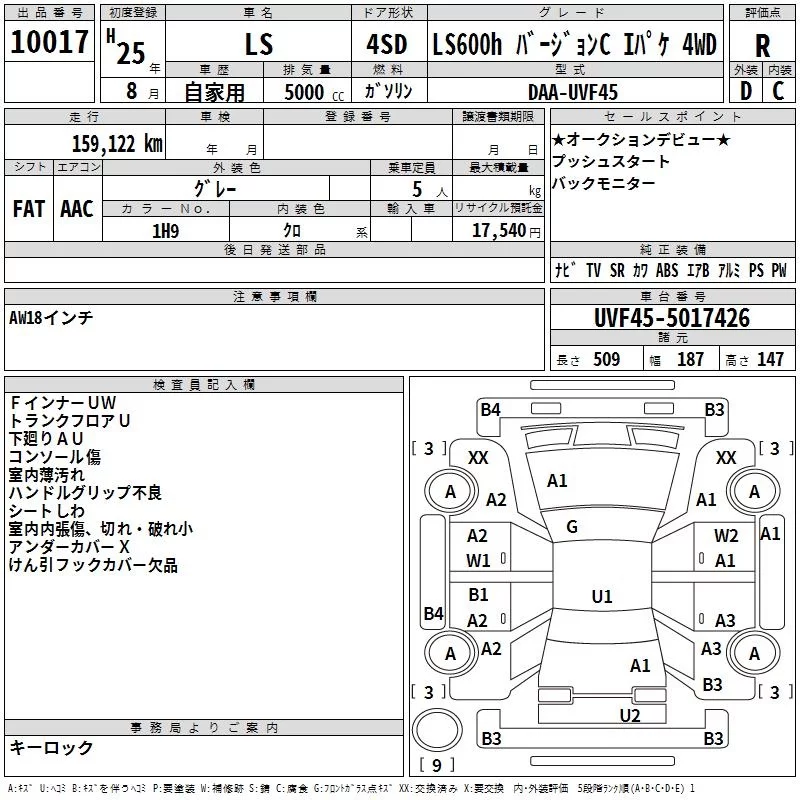Click the lot number 10017
800x800 pixels.
(x=50, y=42)
